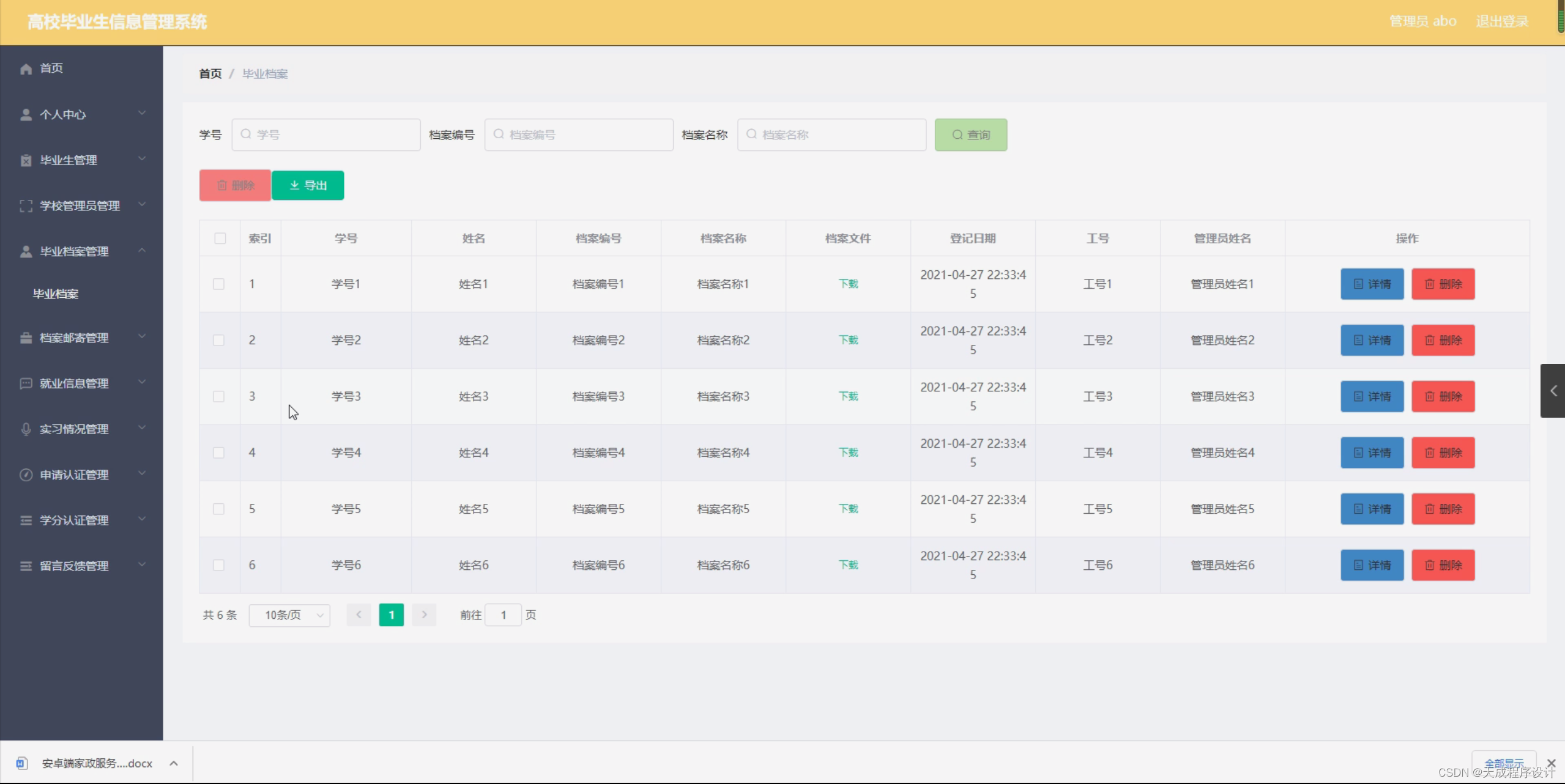Open the 10条/页 page size dropdown

click(x=289, y=615)
